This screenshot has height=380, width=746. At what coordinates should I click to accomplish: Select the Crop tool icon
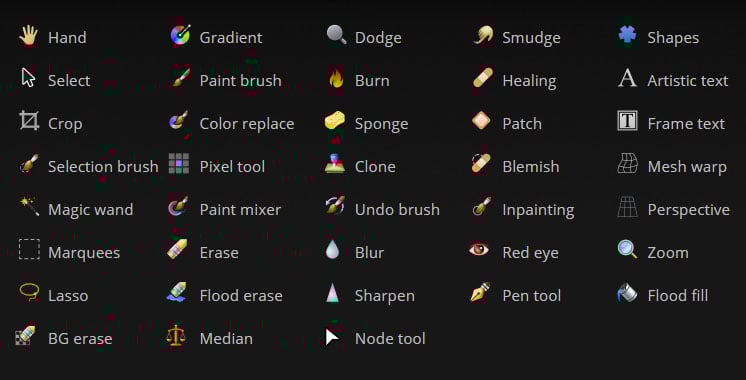tap(29, 121)
